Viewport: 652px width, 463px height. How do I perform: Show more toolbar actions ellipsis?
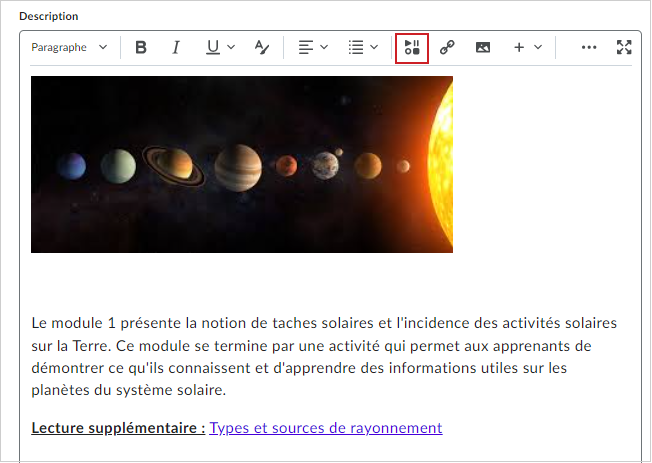click(589, 47)
